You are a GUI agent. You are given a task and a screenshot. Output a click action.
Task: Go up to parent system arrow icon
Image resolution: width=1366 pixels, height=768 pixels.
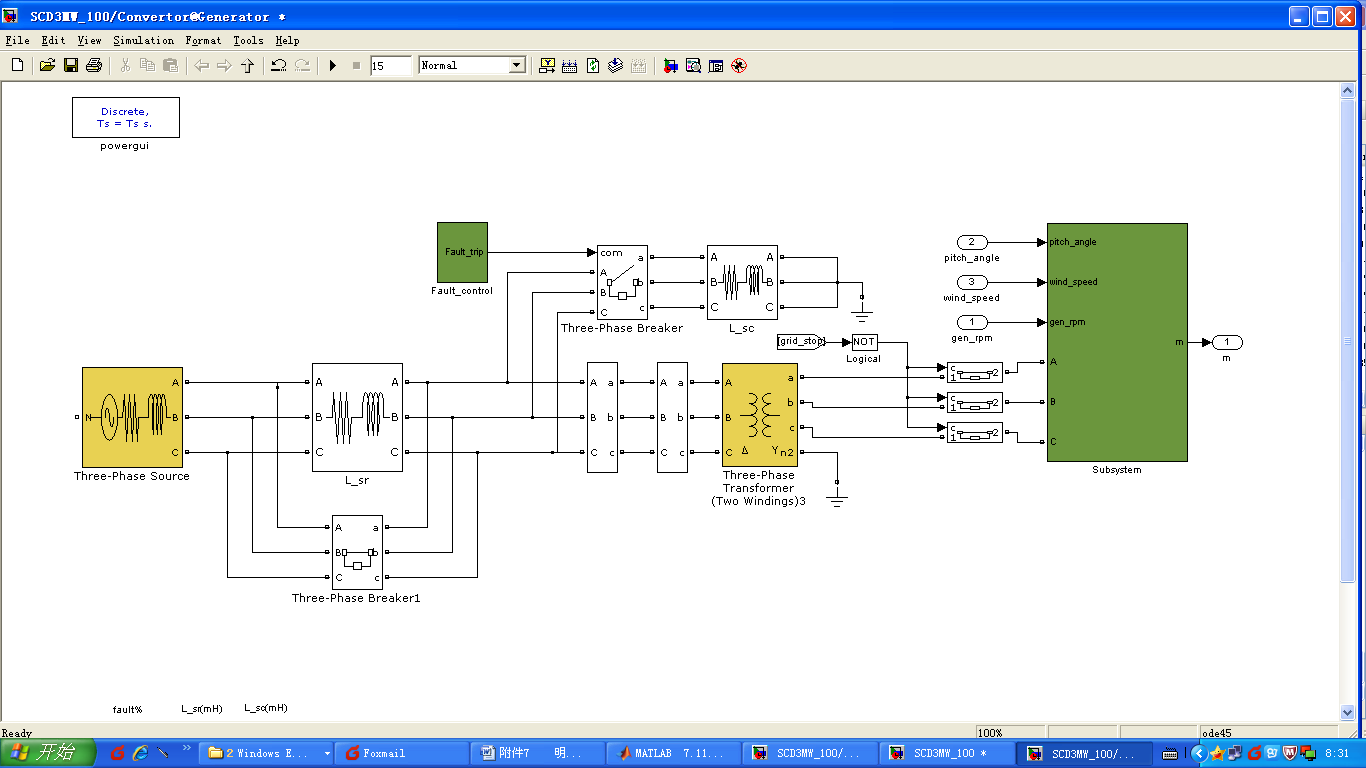pyautogui.click(x=247, y=65)
